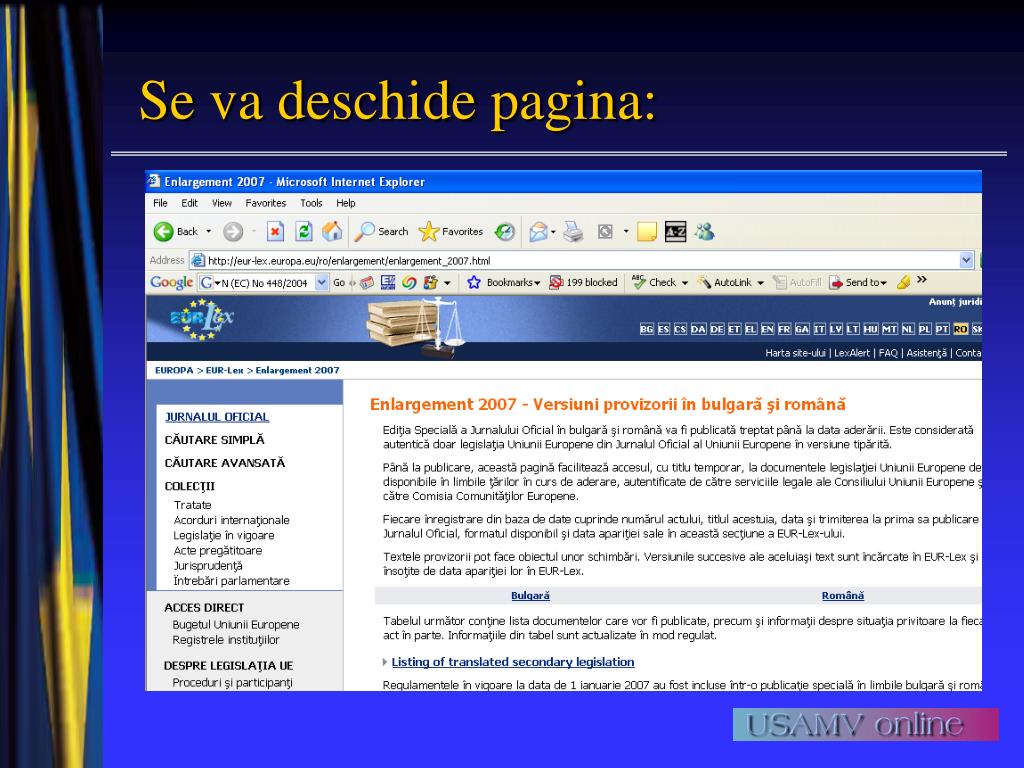Print the page with printer icon
The height and width of the screenshot is (768, 1024).
point(573,231)
